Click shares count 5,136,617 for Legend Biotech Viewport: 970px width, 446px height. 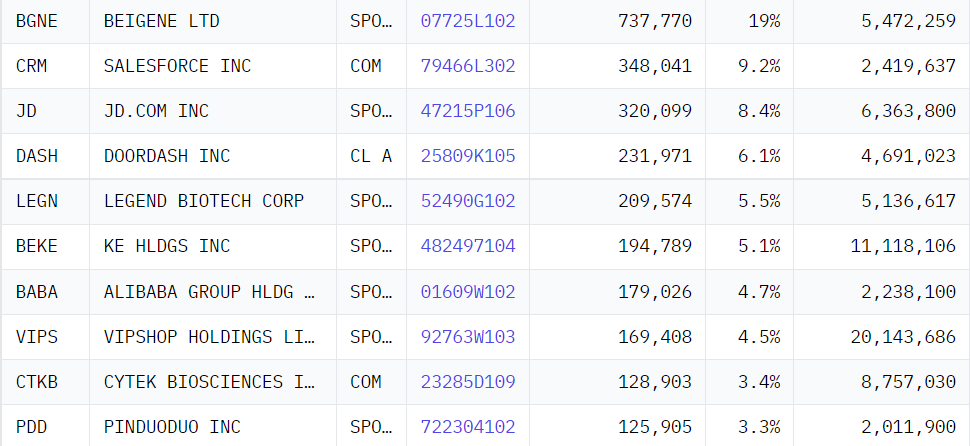pos(909,201)
